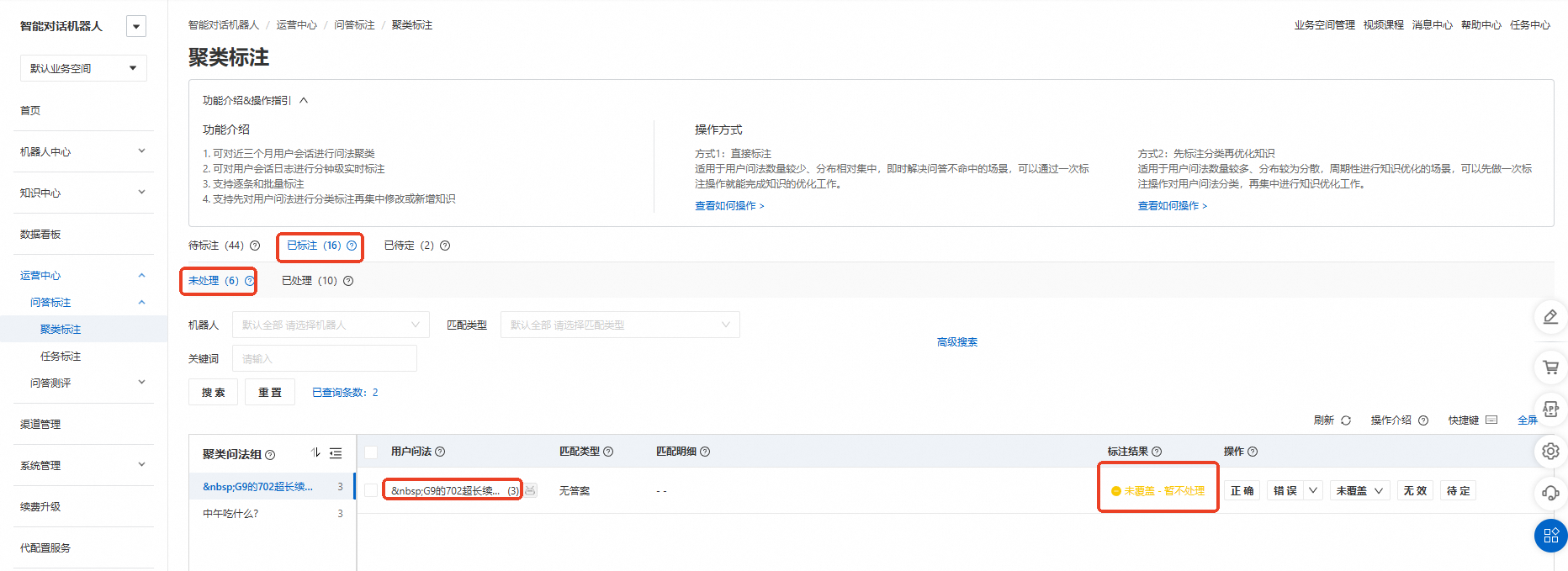This screenshot has width=1568, height=571.
Task: Open the shopping cart floating icon
Action: pyautogui.click(x=1551, y=367)
